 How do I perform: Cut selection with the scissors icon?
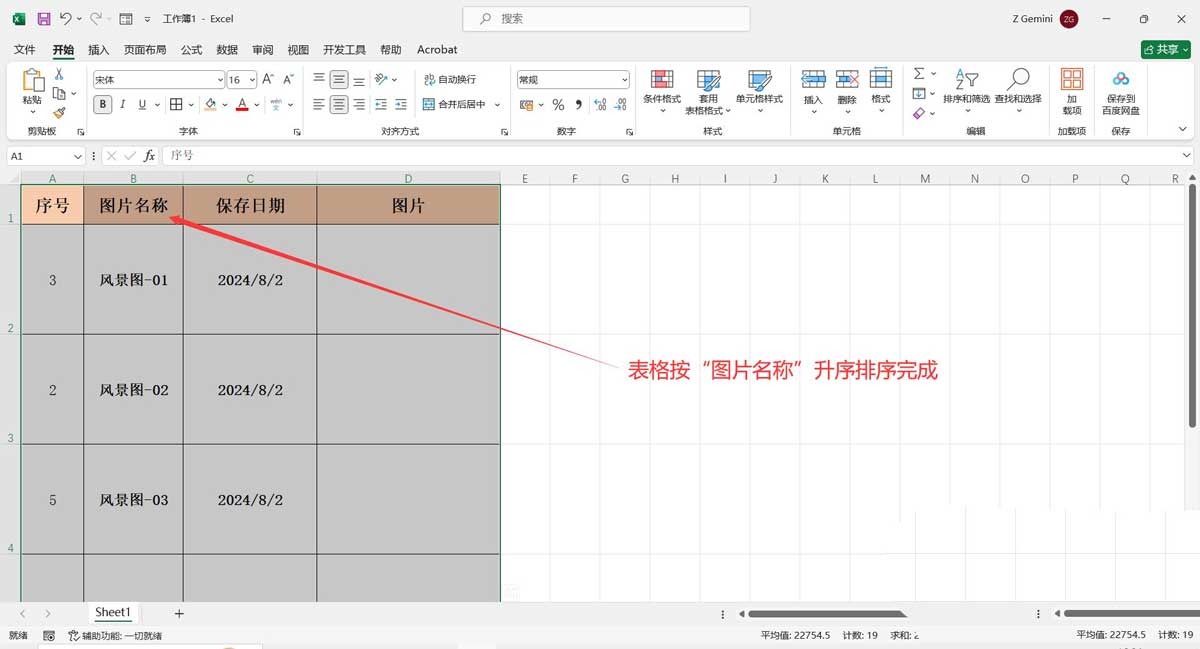tap(59, 74)
